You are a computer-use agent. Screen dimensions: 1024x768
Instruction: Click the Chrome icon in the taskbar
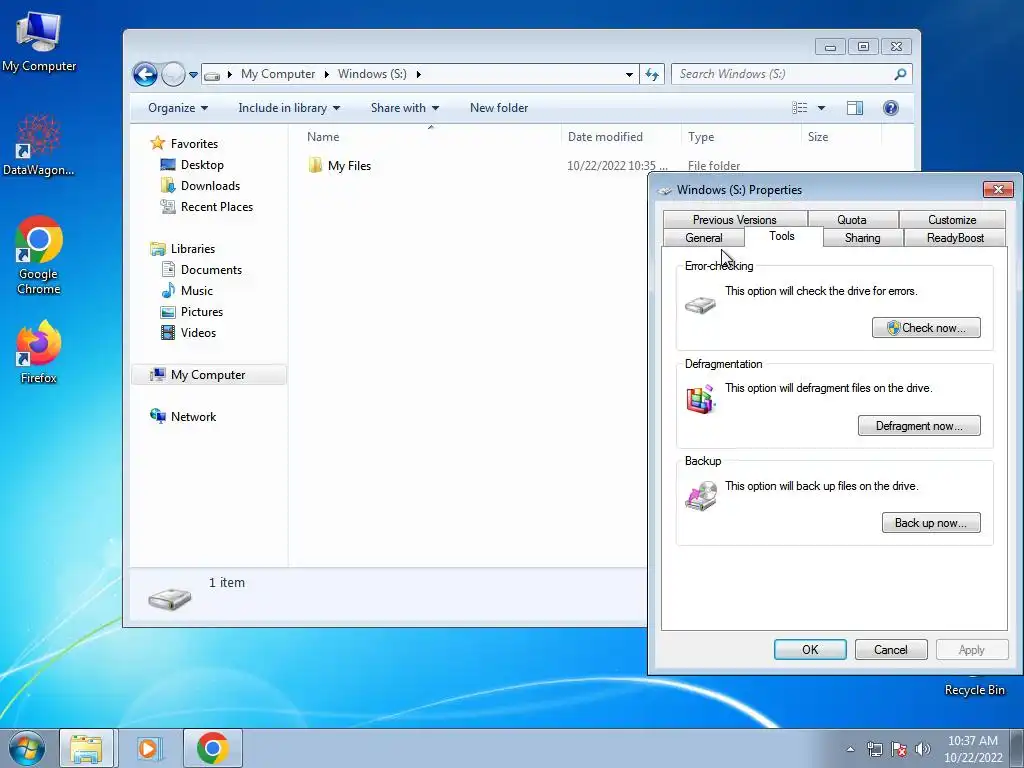click(x=212, y=748)
